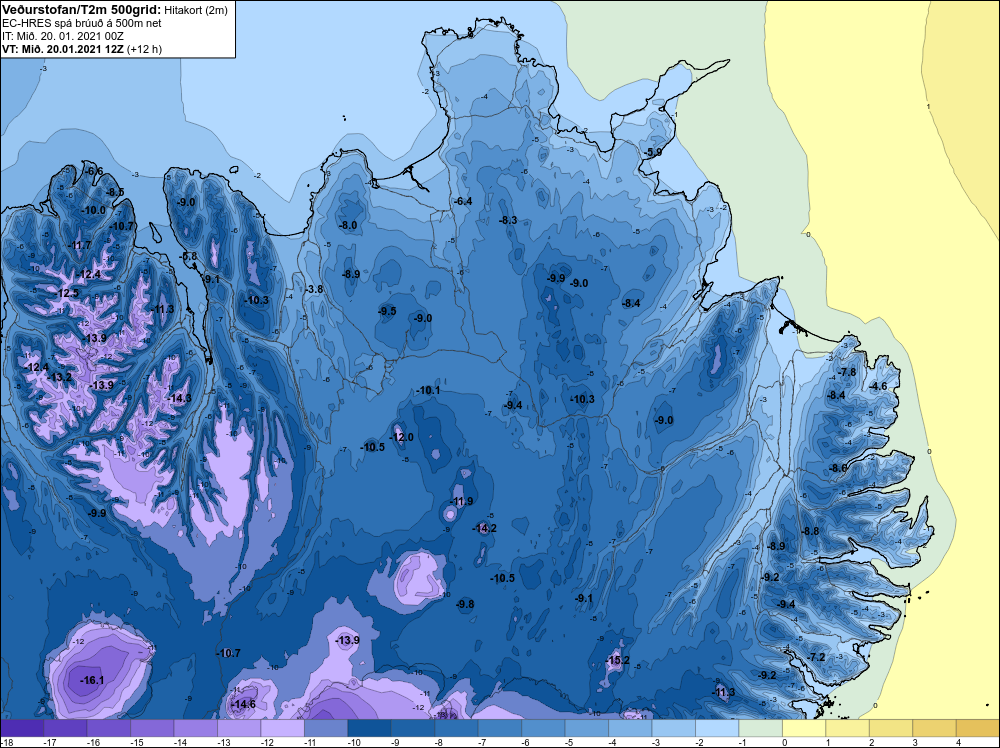Select the -10.1 temperature value
The image size is (1000, 748).
(x=428, y=390)
